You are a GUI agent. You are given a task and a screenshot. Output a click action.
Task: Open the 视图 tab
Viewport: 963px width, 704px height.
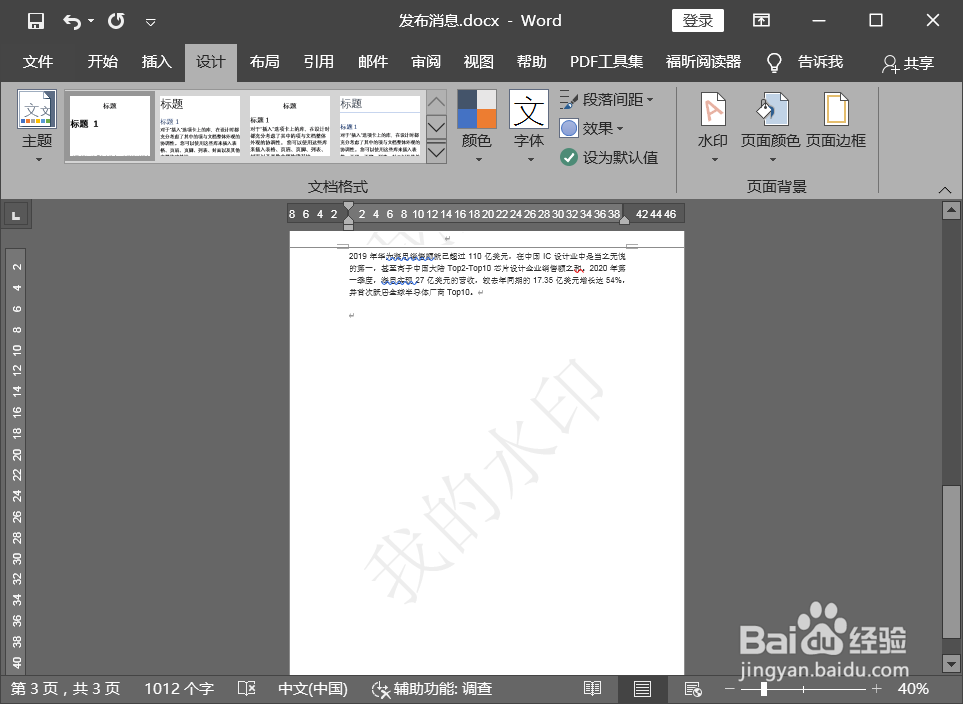[478, 62]
